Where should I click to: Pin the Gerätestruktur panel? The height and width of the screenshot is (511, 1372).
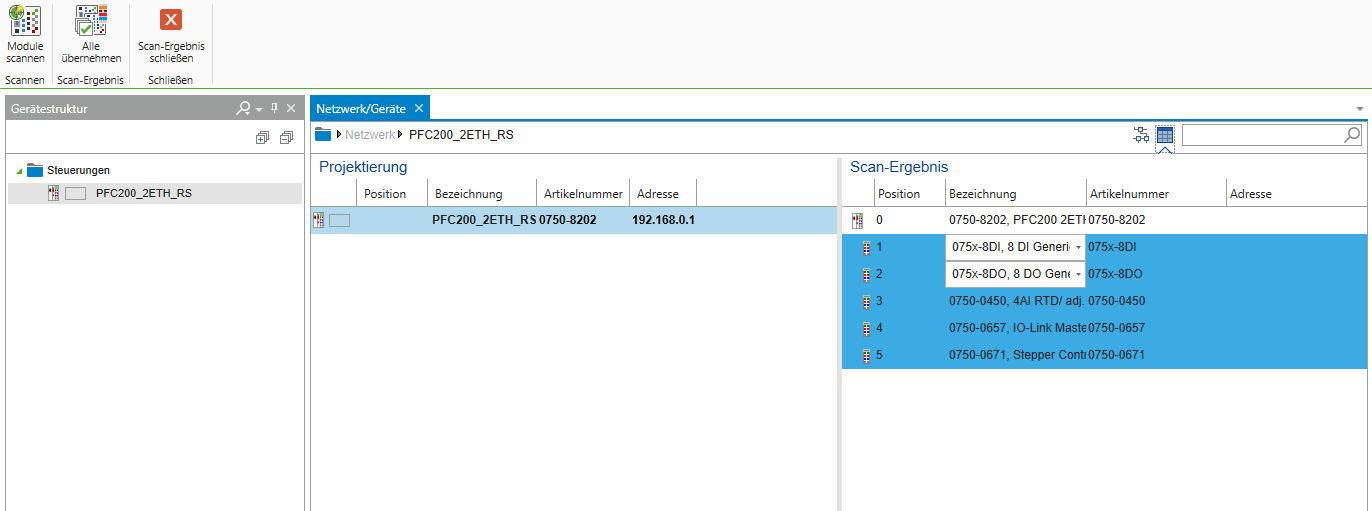(274, 108)
